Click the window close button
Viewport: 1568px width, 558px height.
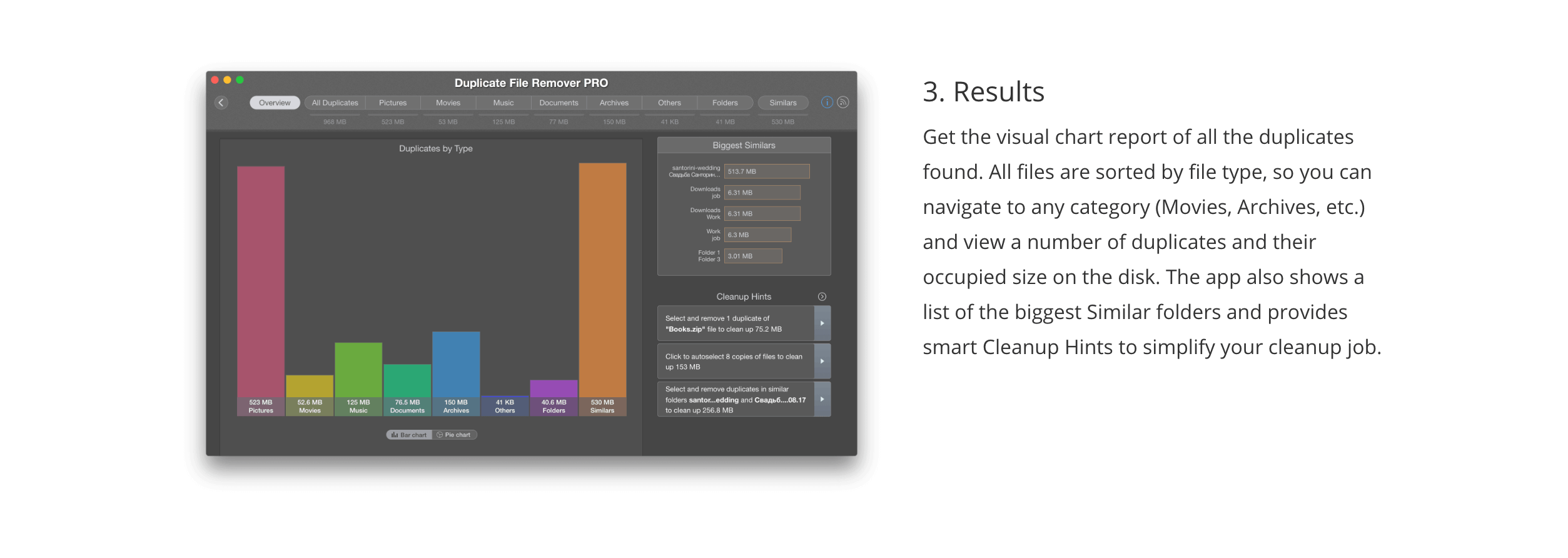[215, 80]
